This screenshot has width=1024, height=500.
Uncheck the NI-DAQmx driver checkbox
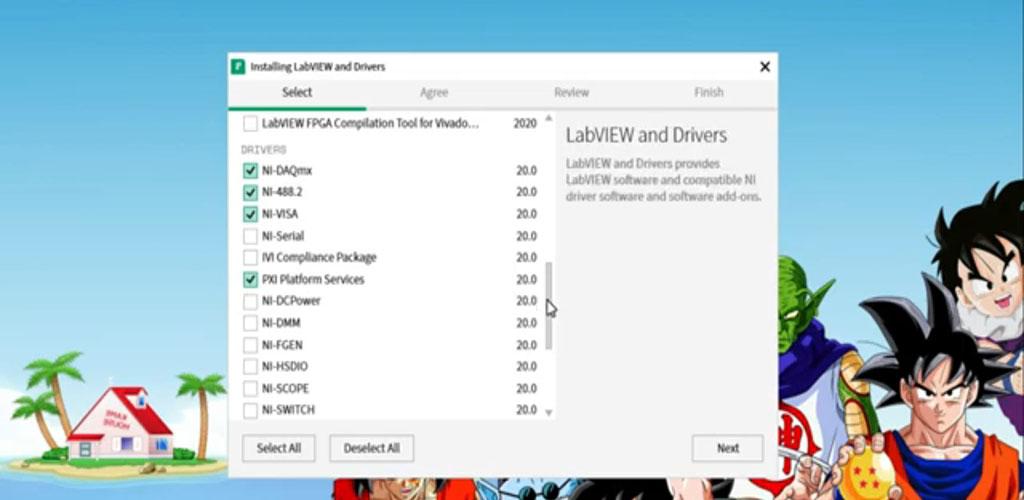pyautogui.click(x=250, y=171)
